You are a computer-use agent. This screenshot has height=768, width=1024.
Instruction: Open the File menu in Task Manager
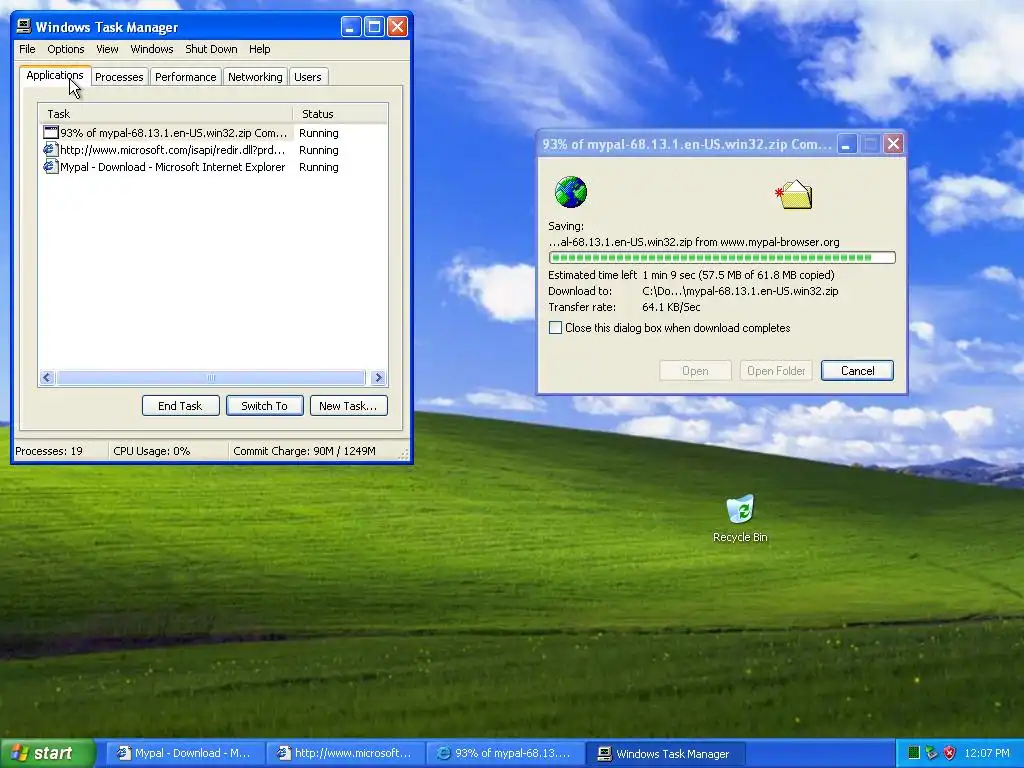tap(27, 49)
